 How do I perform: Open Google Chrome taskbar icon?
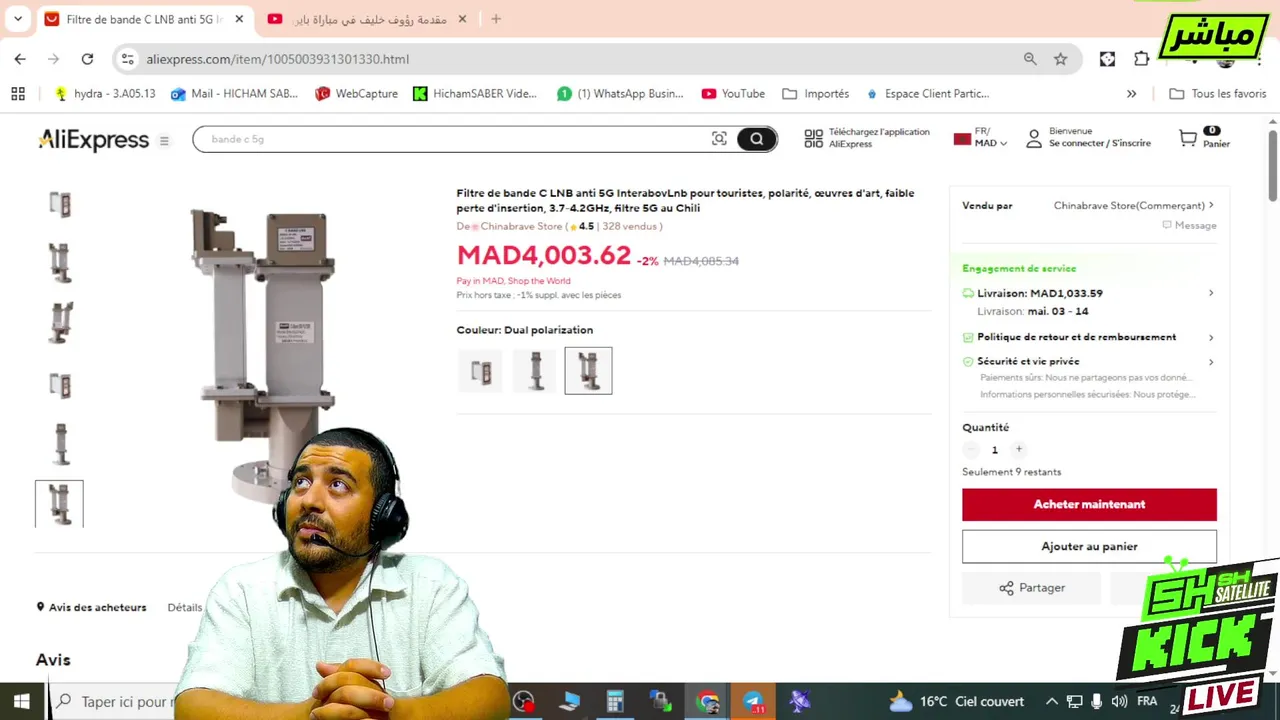click(x=708, y=701)
